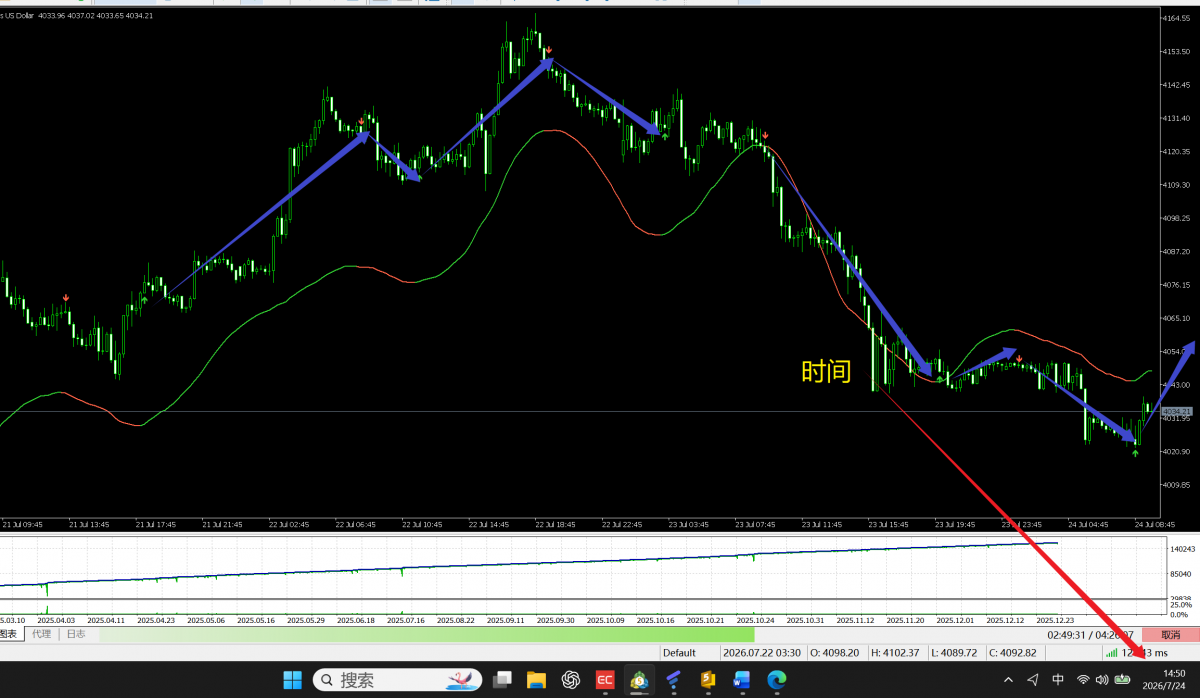This screenshot has width=1200, height=698.
Task: Toggle the 中 input method indicator
Action: [x=1058, y=680]
